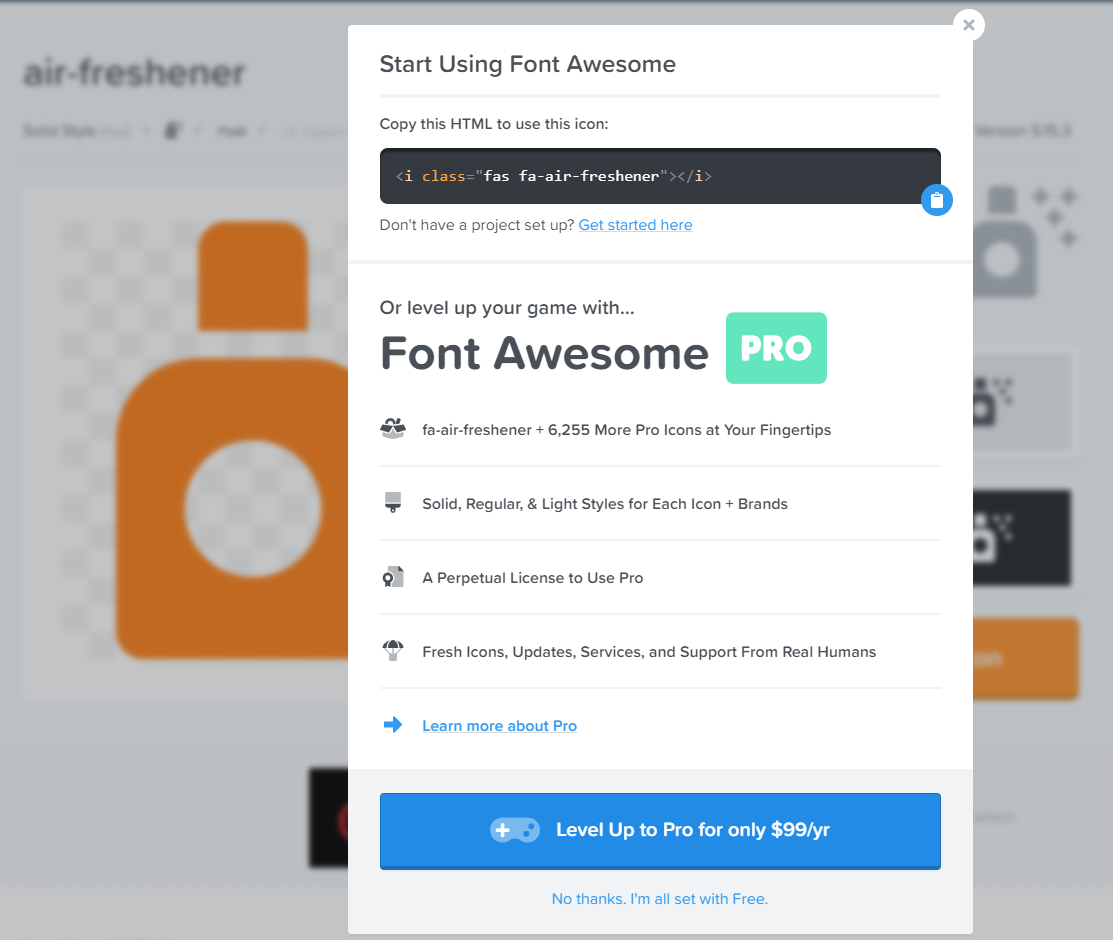Click the box icon beside 6,255 More Pro Icons
Image resolution: width=1113 pixels, height=940 pixels.
click(393, 429)
